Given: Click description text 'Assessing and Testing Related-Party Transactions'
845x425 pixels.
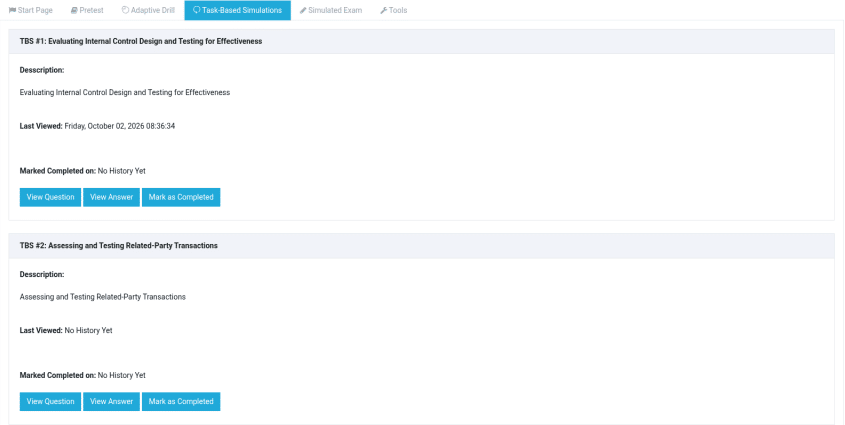Looking at the screenshot, I should pyautogui.click(x=103, y=297).
